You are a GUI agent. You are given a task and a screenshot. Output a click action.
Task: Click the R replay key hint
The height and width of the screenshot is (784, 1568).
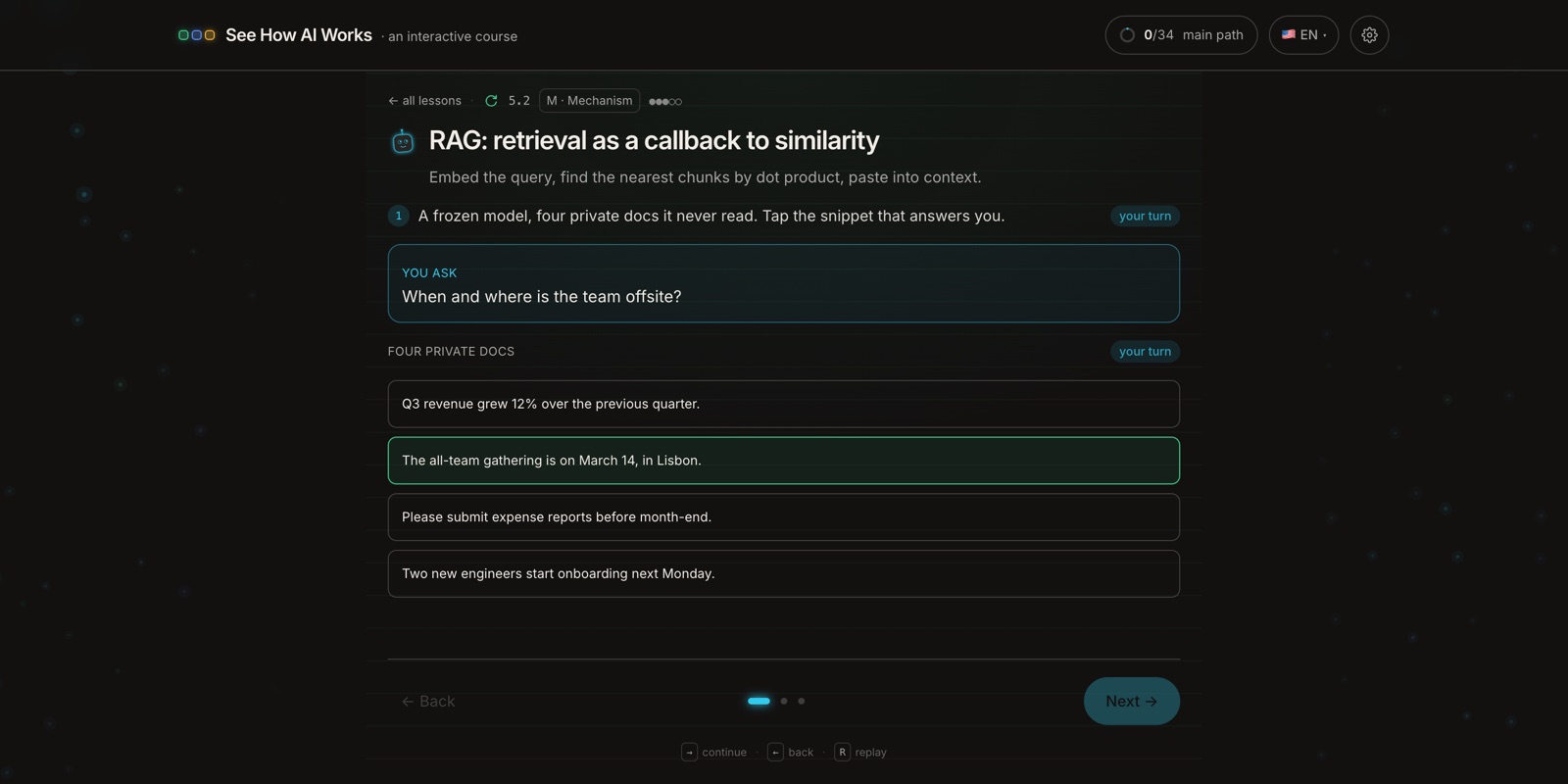click(x=842, y=752)
